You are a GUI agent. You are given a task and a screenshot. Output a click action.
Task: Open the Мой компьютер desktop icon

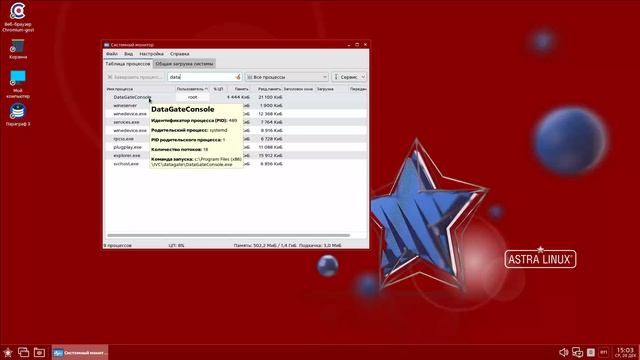(x=18, y=83)
